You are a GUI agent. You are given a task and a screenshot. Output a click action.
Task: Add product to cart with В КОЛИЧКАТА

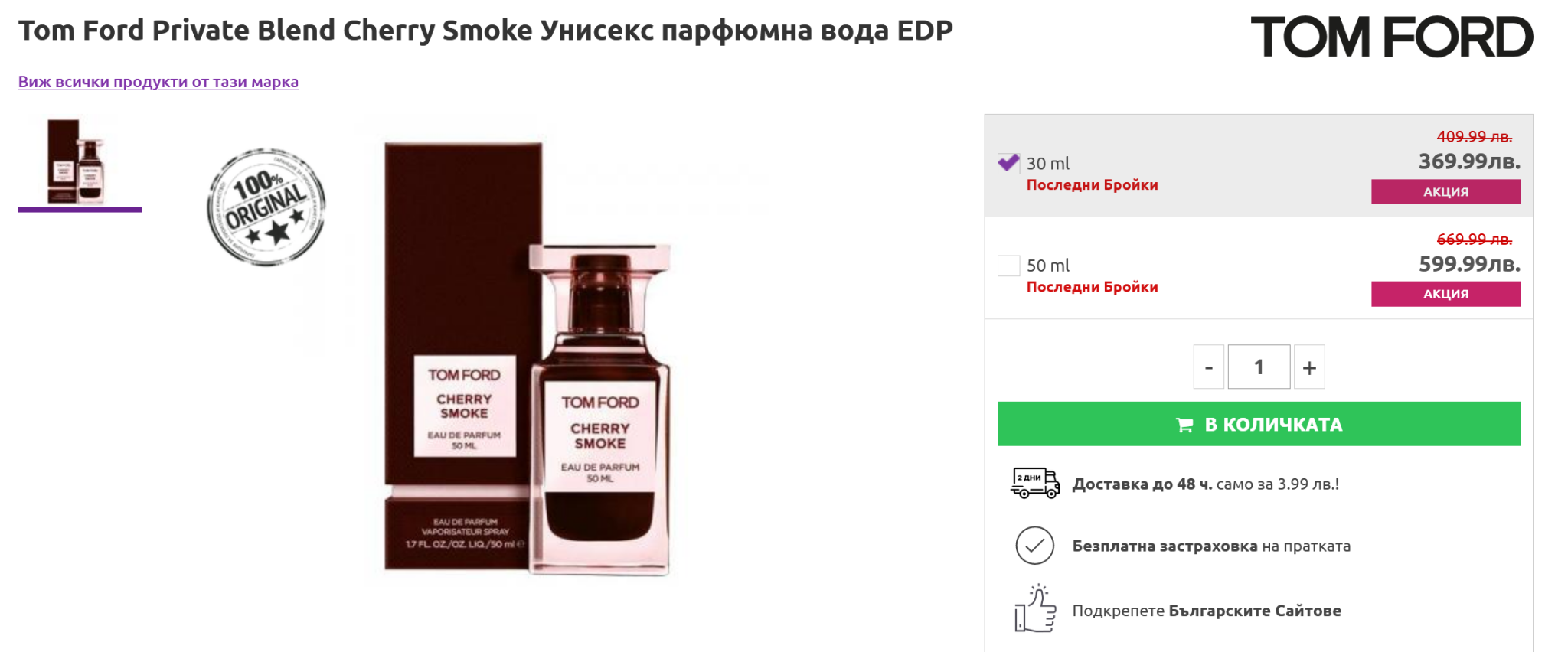[x=1259, y=424]
